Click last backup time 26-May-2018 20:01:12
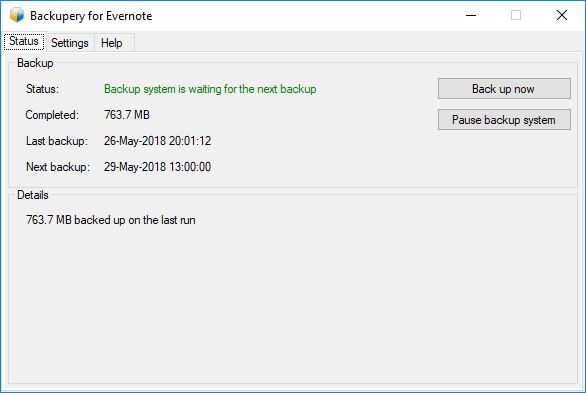Screen dimensions: 586x393 157,141
